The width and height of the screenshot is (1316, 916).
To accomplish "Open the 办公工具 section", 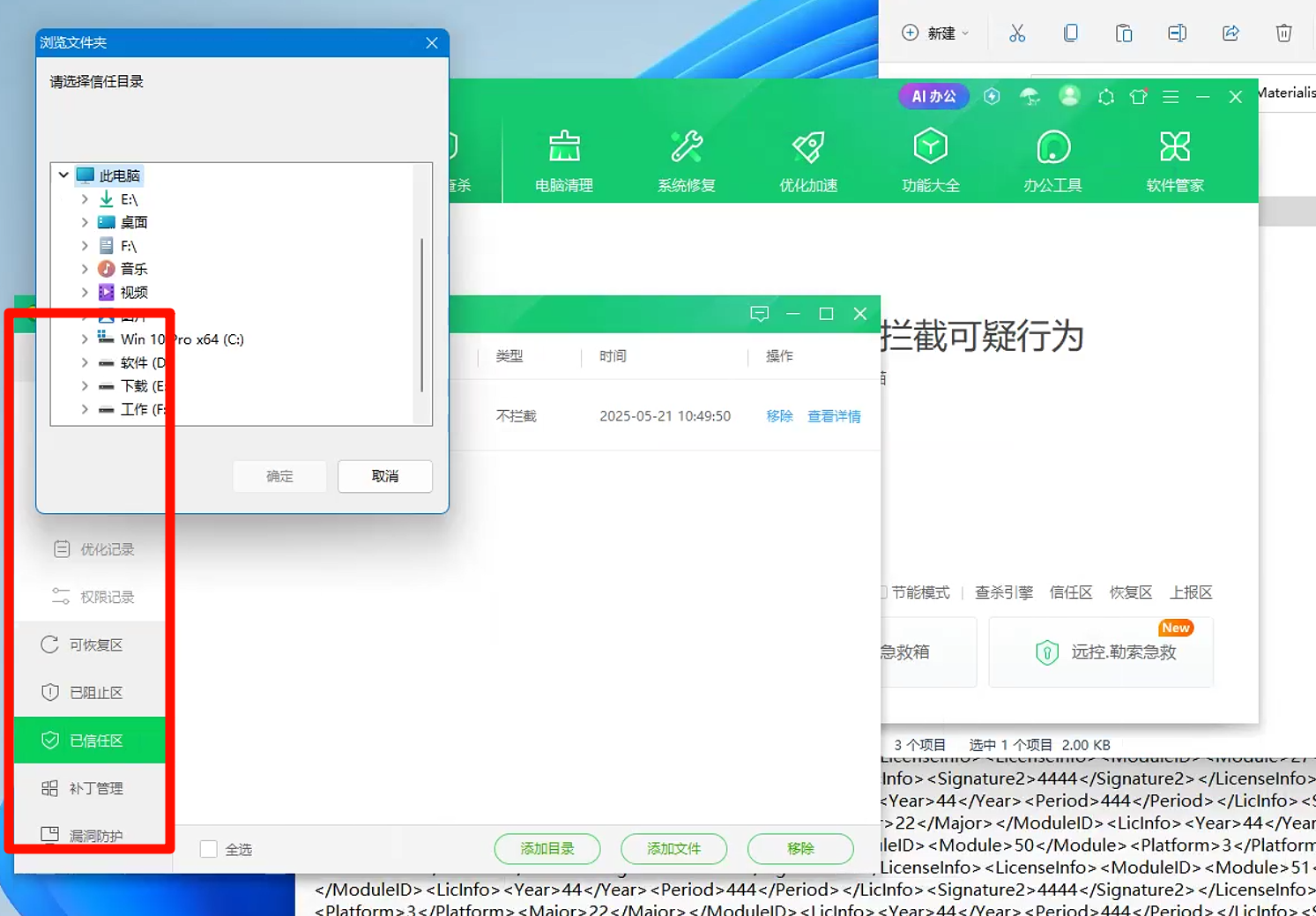I will coord(1052,161).
